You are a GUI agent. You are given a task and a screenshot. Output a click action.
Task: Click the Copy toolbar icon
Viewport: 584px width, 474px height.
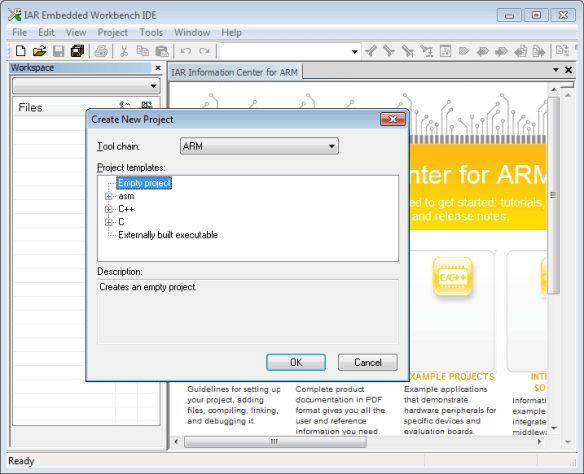click(142, 51)
